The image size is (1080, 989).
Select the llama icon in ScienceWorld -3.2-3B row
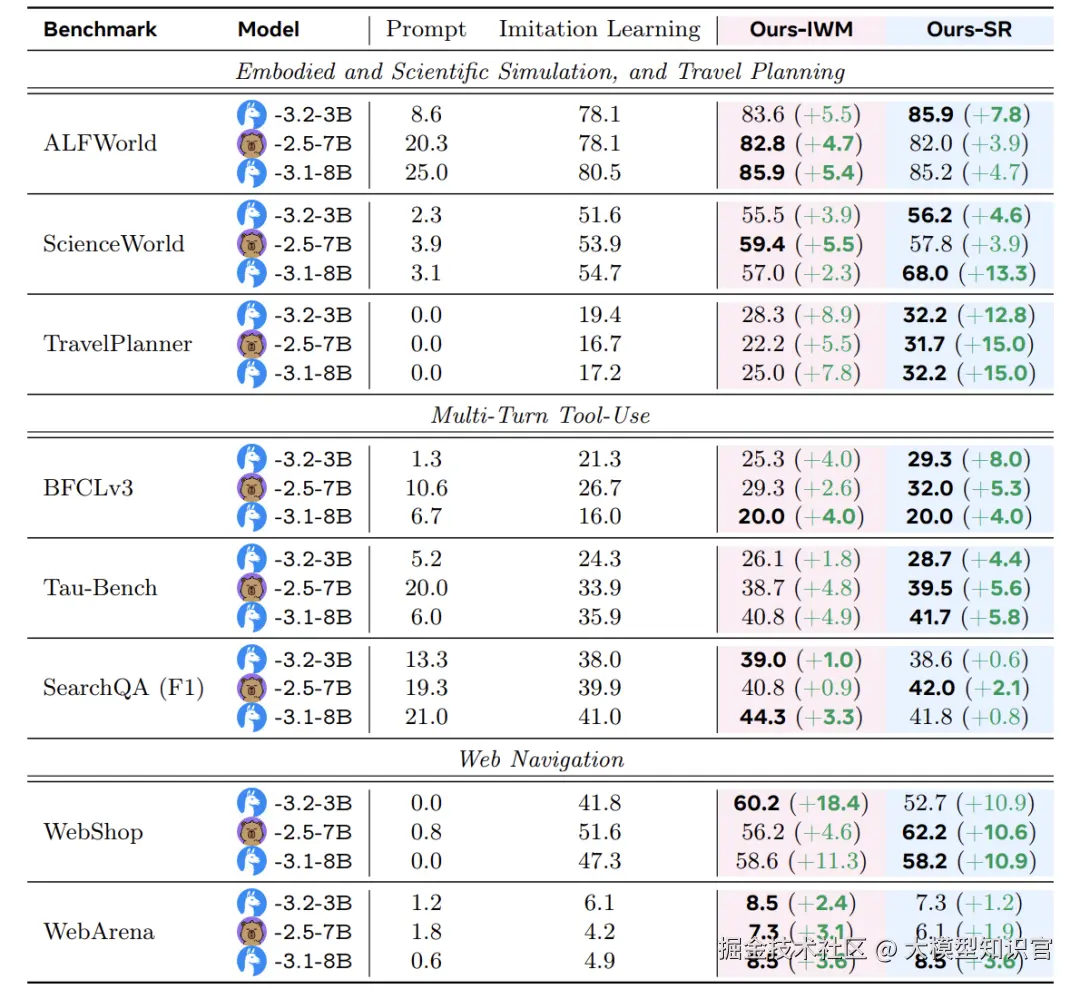(251, 215)
